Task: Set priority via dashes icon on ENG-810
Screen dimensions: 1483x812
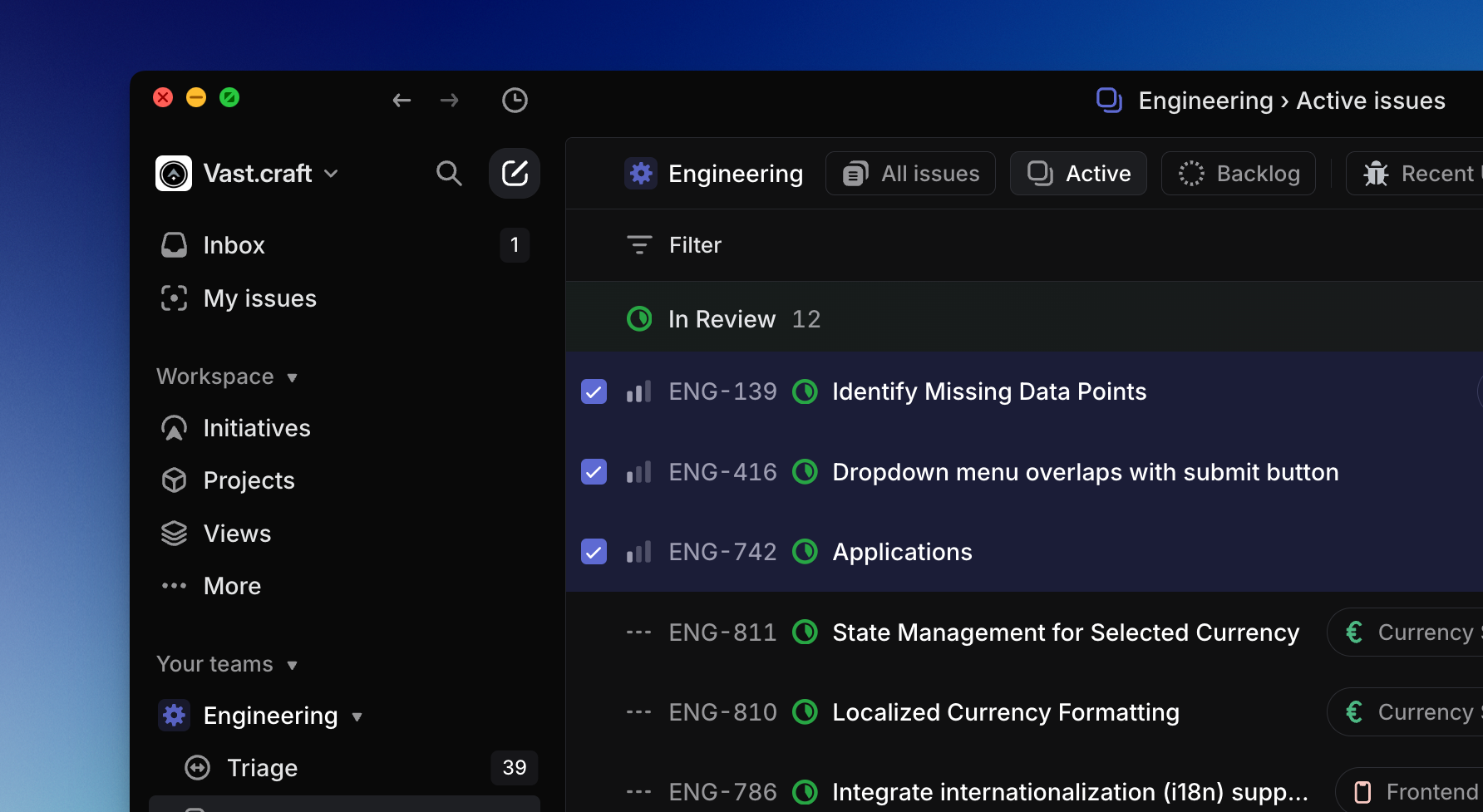Action: tap(638, 712)
